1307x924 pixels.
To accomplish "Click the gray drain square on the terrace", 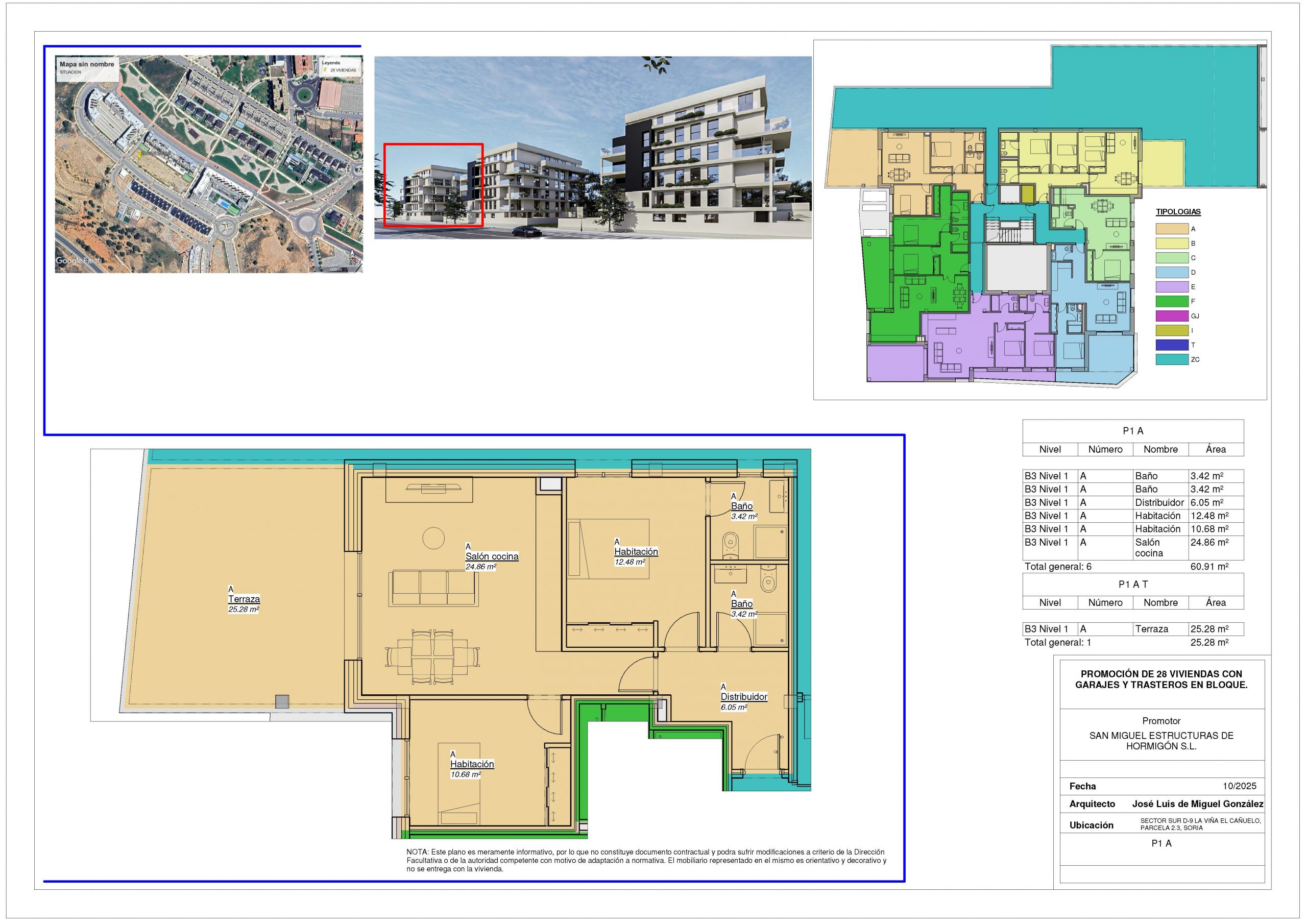I will click(282, 701).
